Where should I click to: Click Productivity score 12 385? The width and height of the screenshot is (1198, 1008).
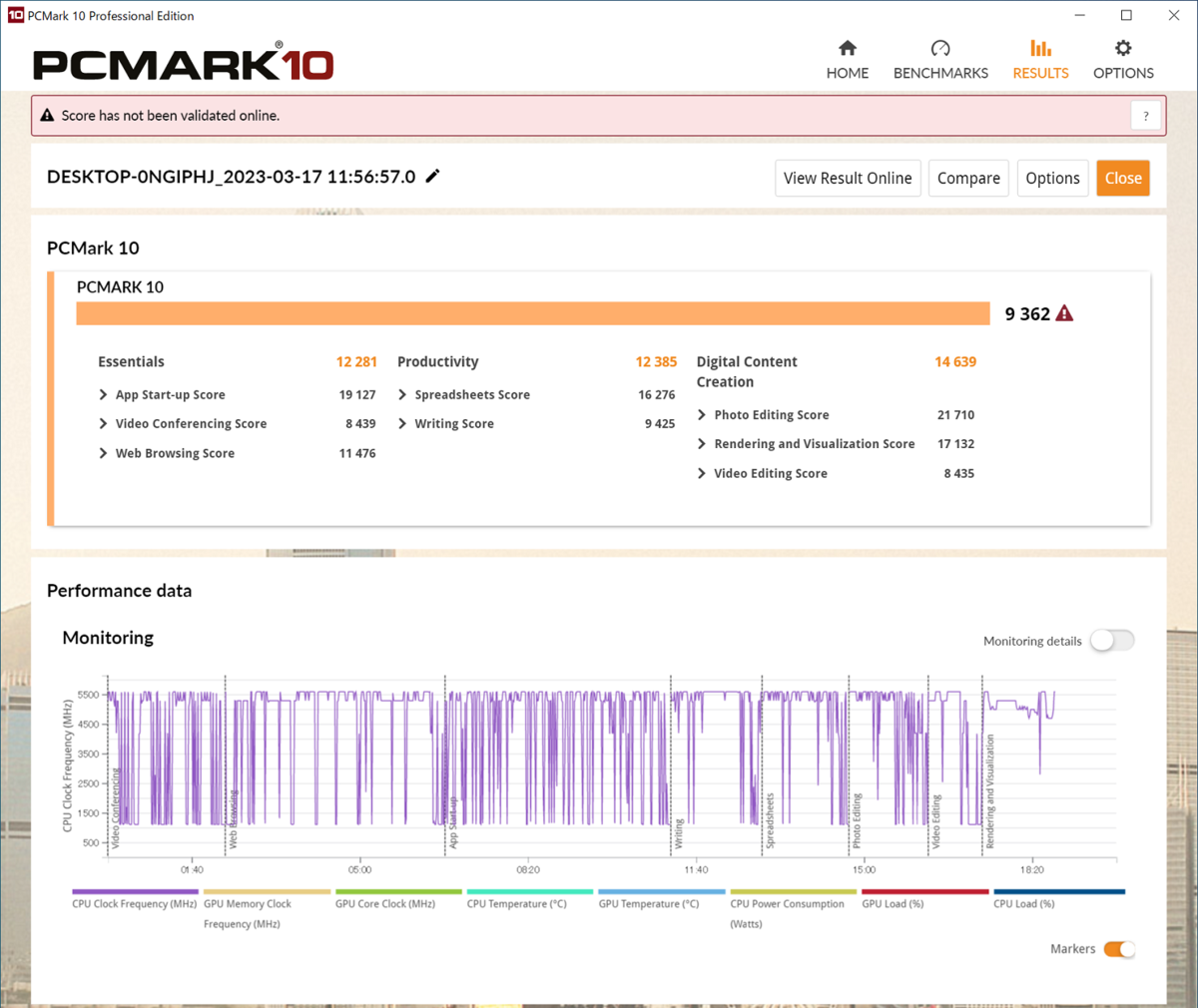point(656,361)
